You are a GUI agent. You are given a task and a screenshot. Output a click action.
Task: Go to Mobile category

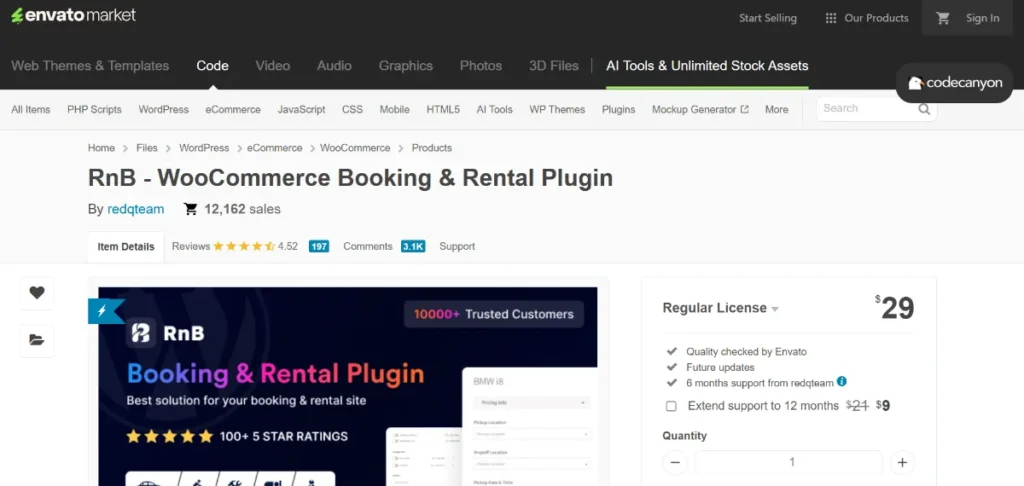(395, 110)
